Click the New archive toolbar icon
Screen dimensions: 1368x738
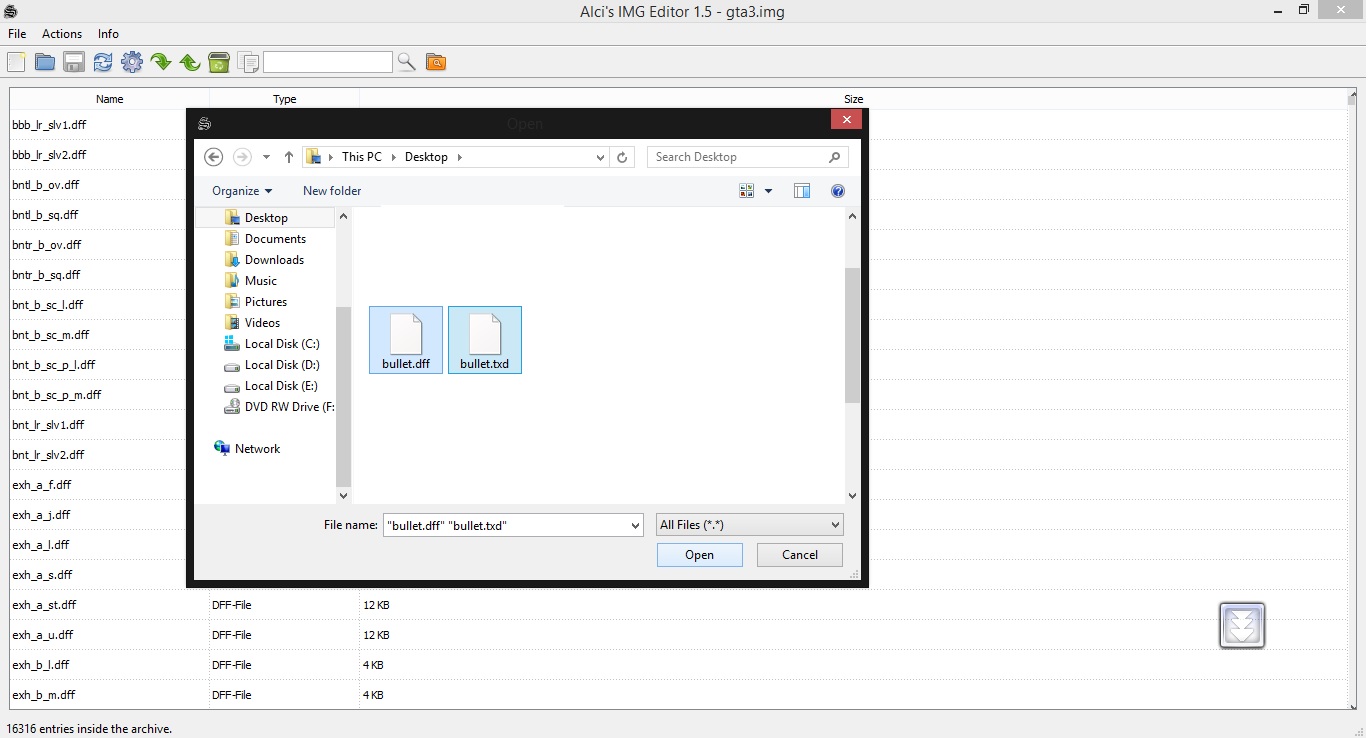16,62
